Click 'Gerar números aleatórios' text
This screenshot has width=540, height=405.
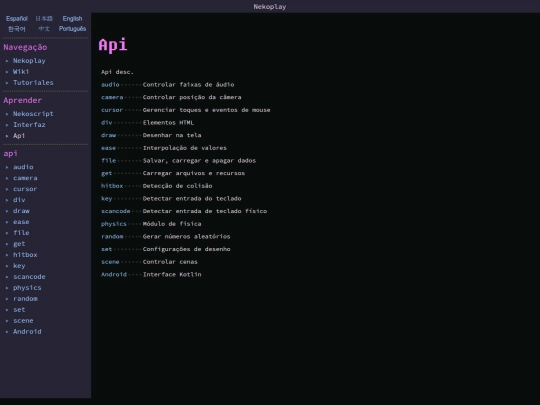coord(187,237)
